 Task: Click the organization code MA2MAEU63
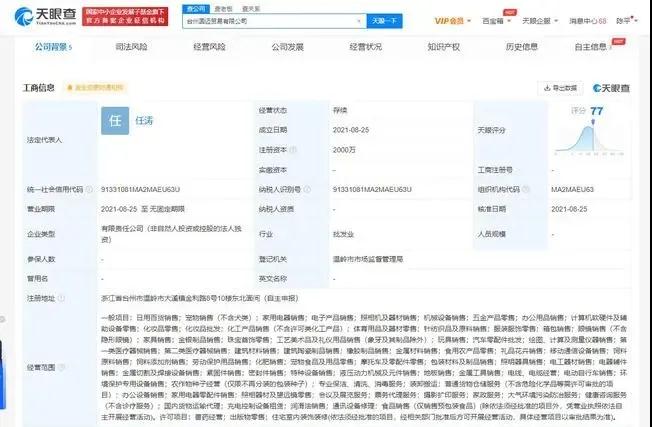[572, 190]
